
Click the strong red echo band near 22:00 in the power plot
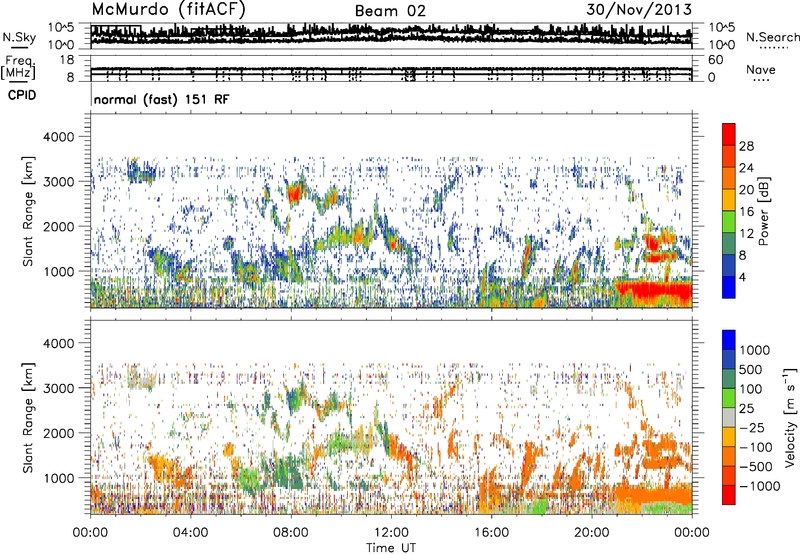pos(654,290)
